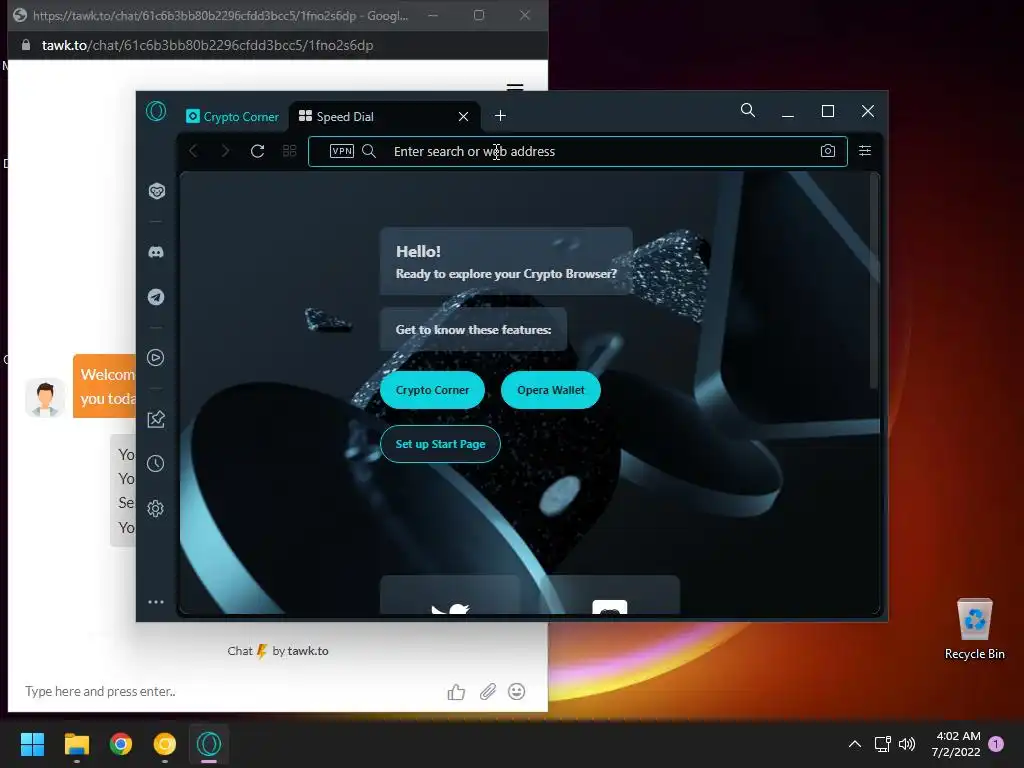Open network status icon in tray
The height and width of the screenshot is (768, 1024).
point(882,744)
